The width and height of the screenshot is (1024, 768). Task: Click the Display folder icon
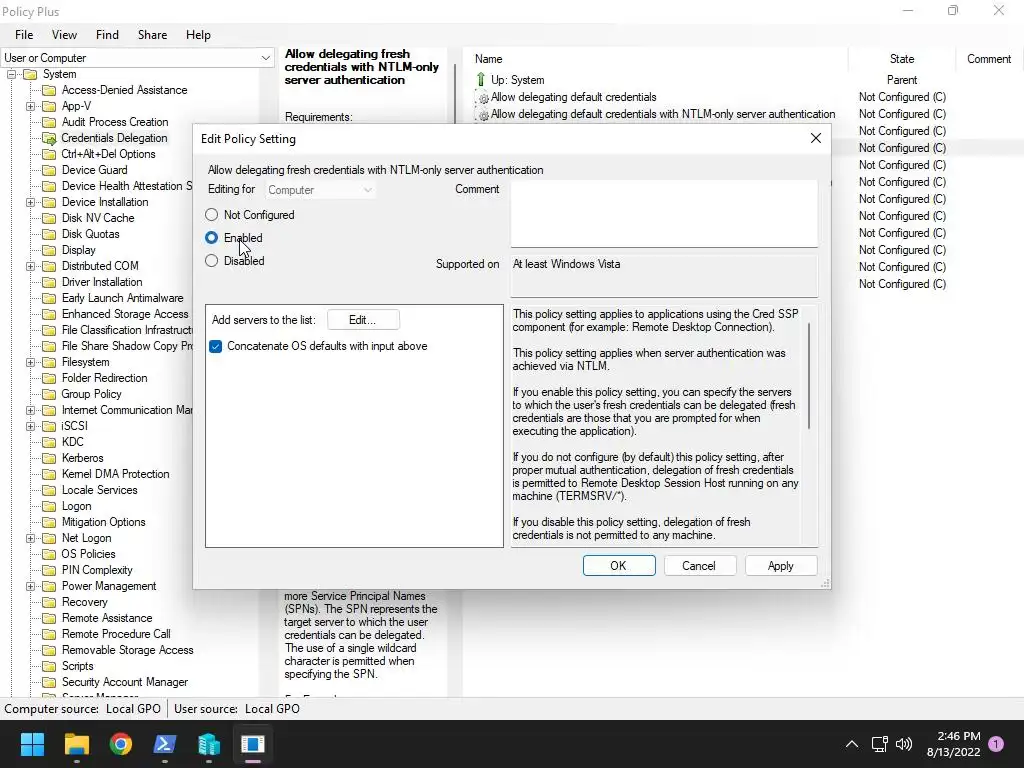coord(49,250)
